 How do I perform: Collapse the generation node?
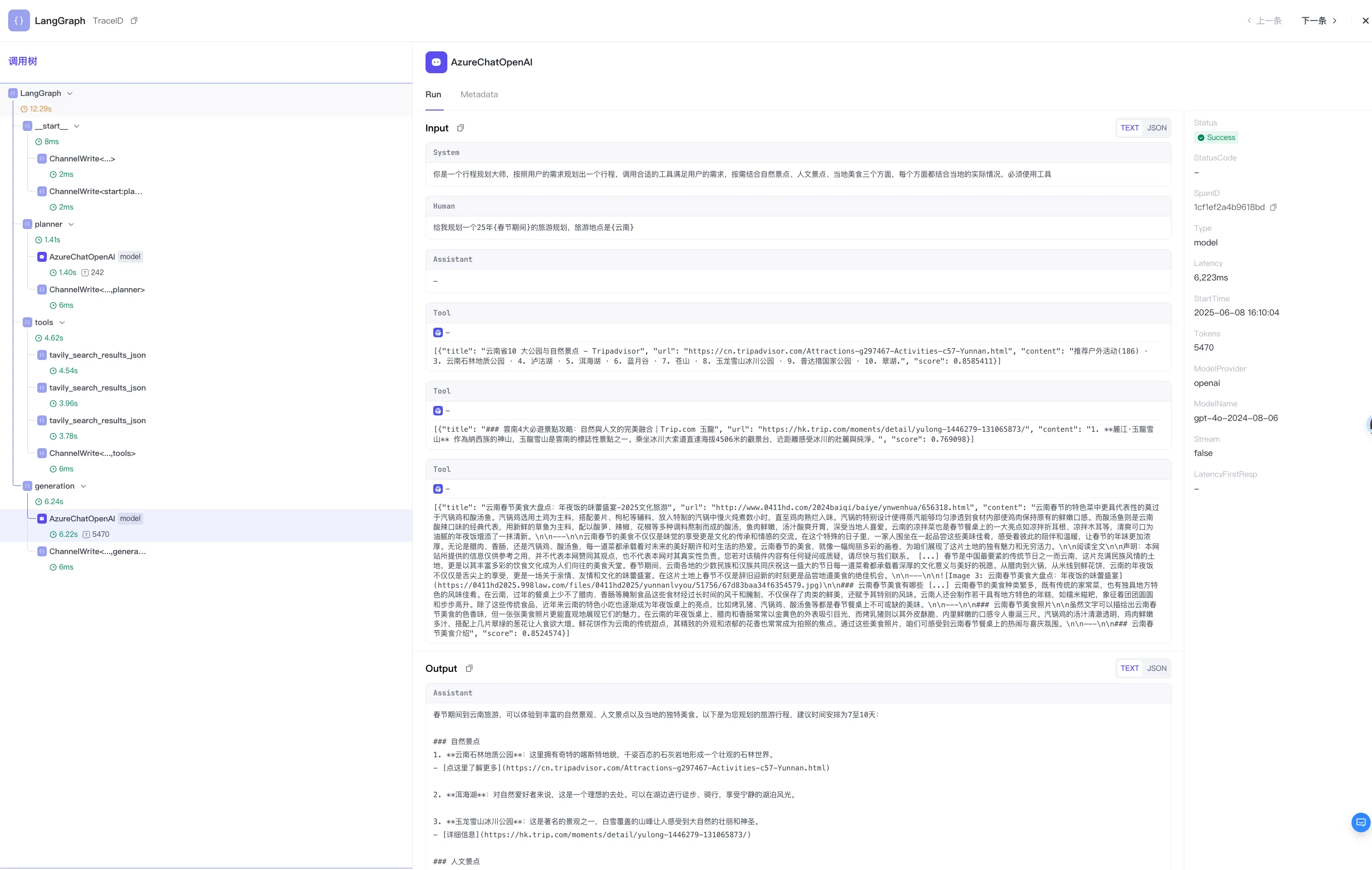pos(84,486)
